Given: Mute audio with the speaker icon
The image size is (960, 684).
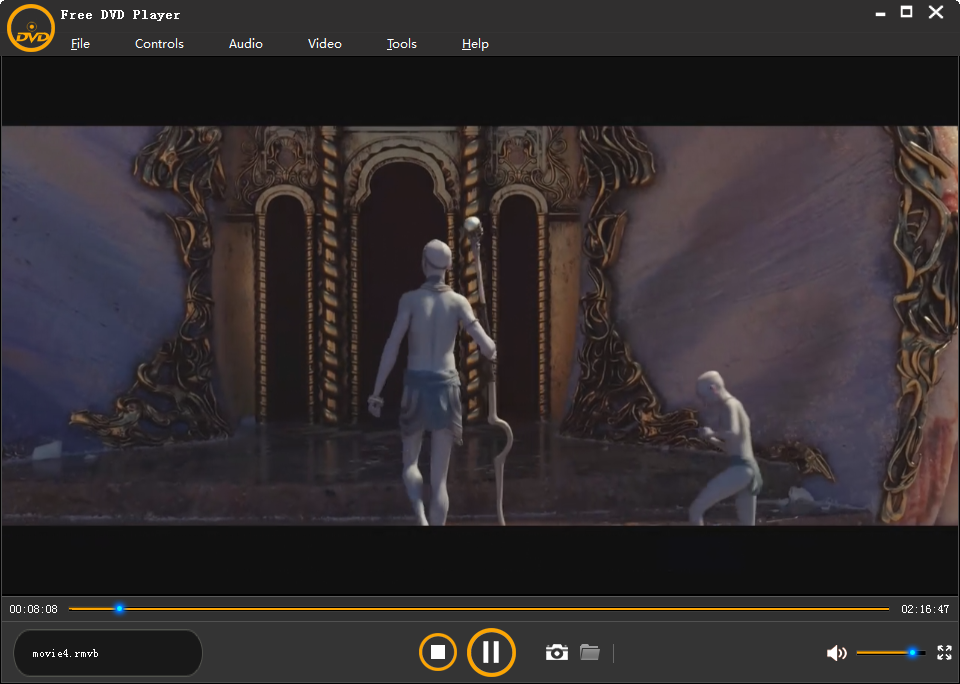Looking at the screenshot, I should tap(836, 653).
